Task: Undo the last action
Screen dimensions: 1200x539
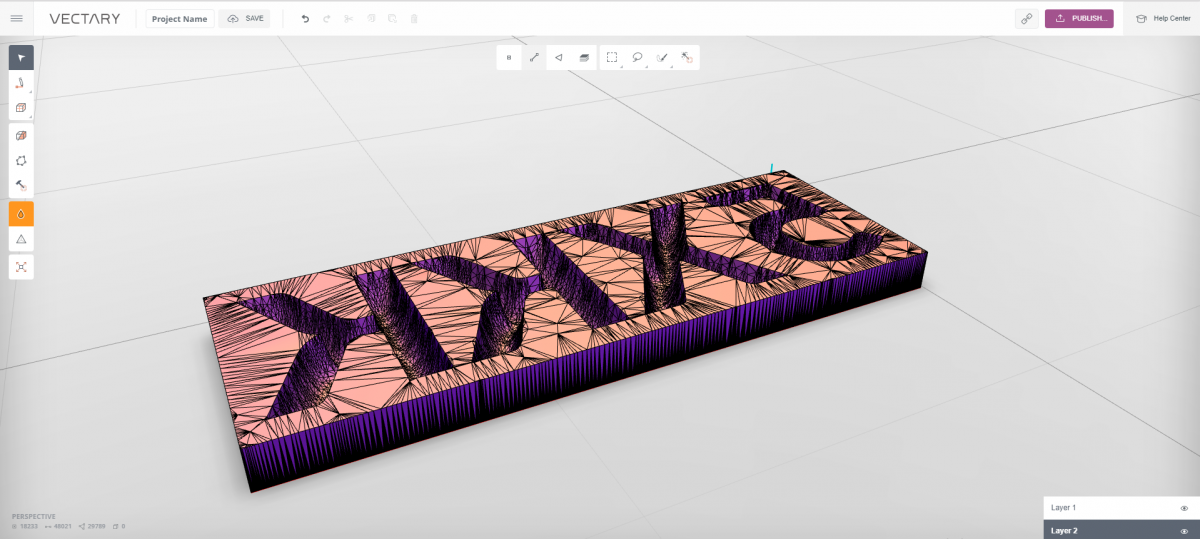Action: (305, 19)
